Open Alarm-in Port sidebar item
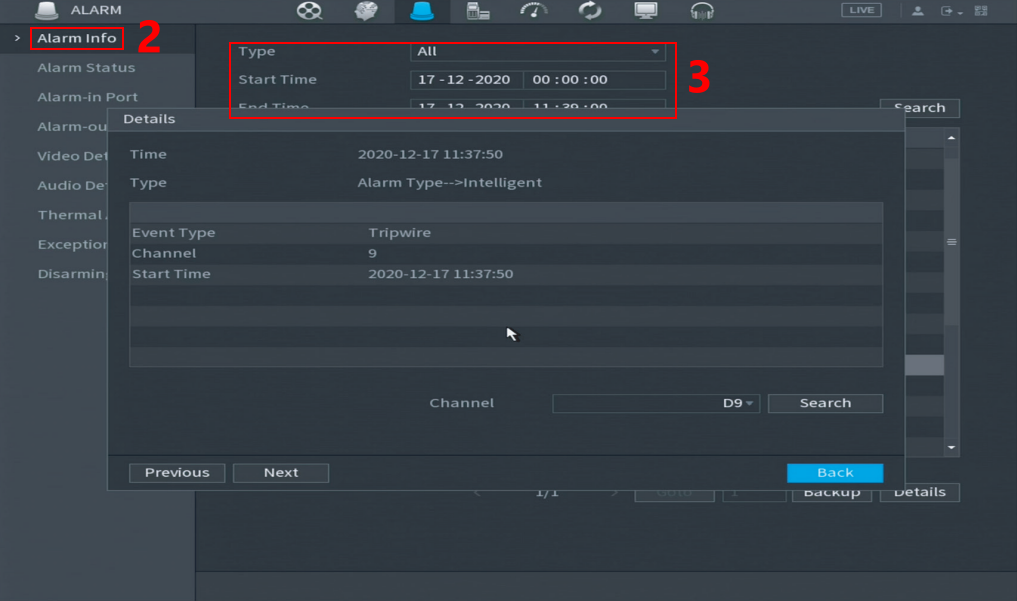Viewport: 1017px width, 601px height. (87, 97)
